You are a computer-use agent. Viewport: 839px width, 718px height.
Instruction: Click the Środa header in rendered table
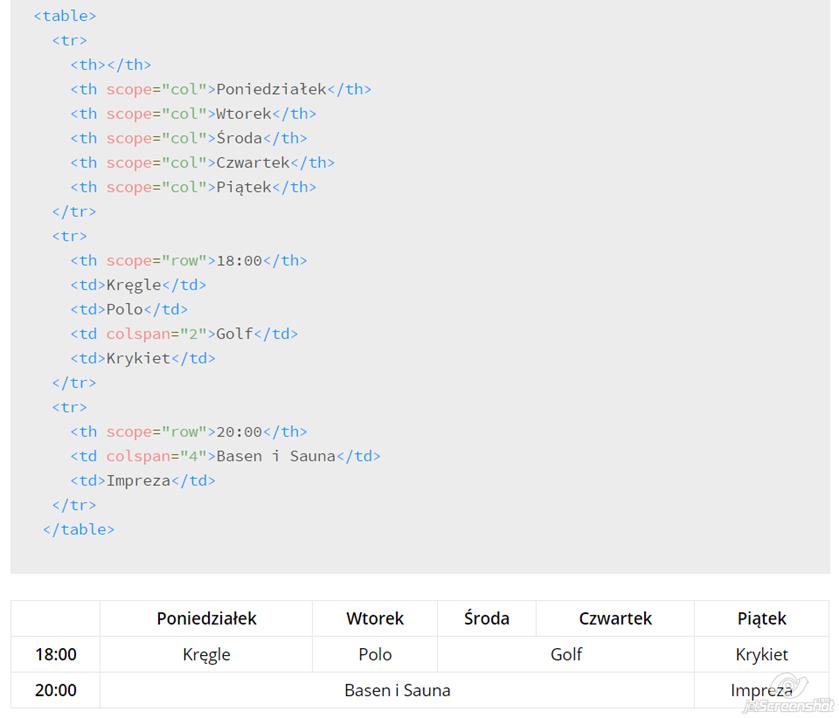click(486, 618)
